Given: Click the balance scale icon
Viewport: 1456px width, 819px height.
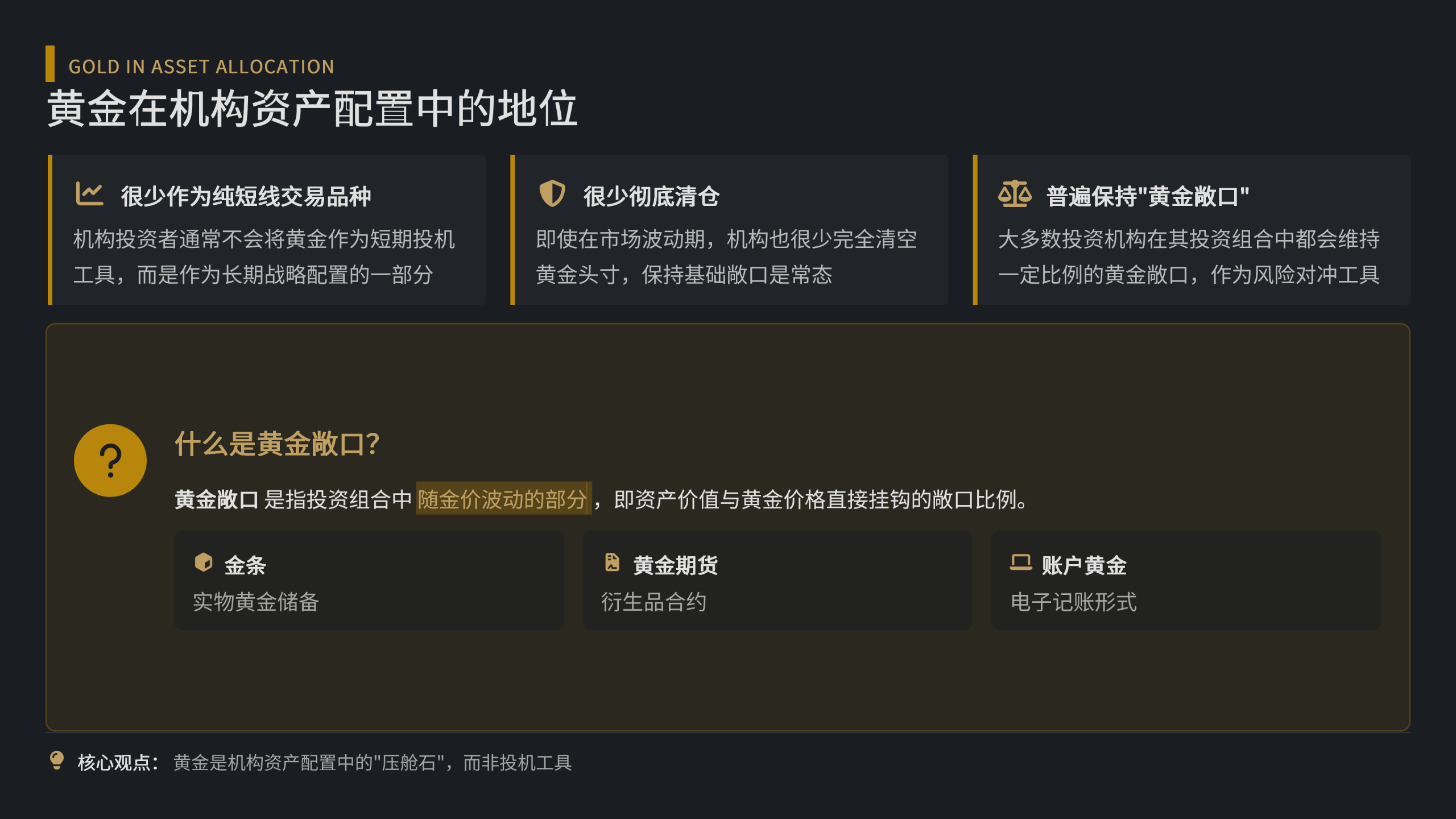Looking at the screenshot, I should tap(1014, 195).
